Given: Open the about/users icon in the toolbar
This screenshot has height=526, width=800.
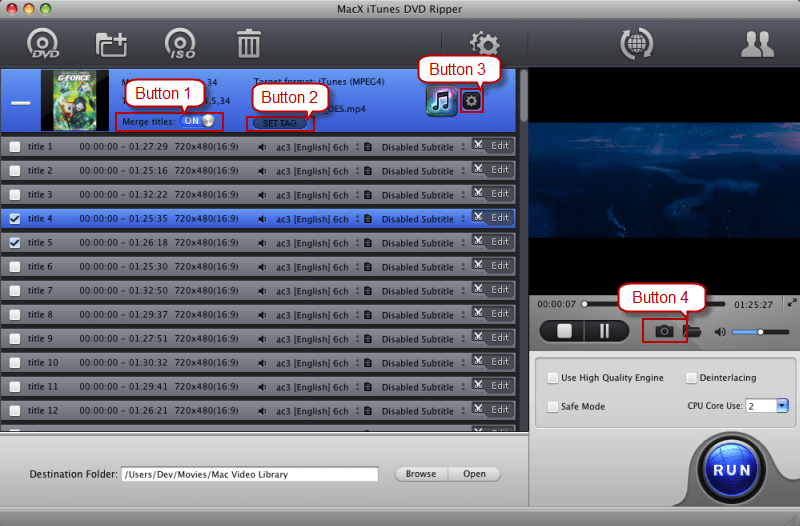Looking at the screenshot, I should 758,44.
